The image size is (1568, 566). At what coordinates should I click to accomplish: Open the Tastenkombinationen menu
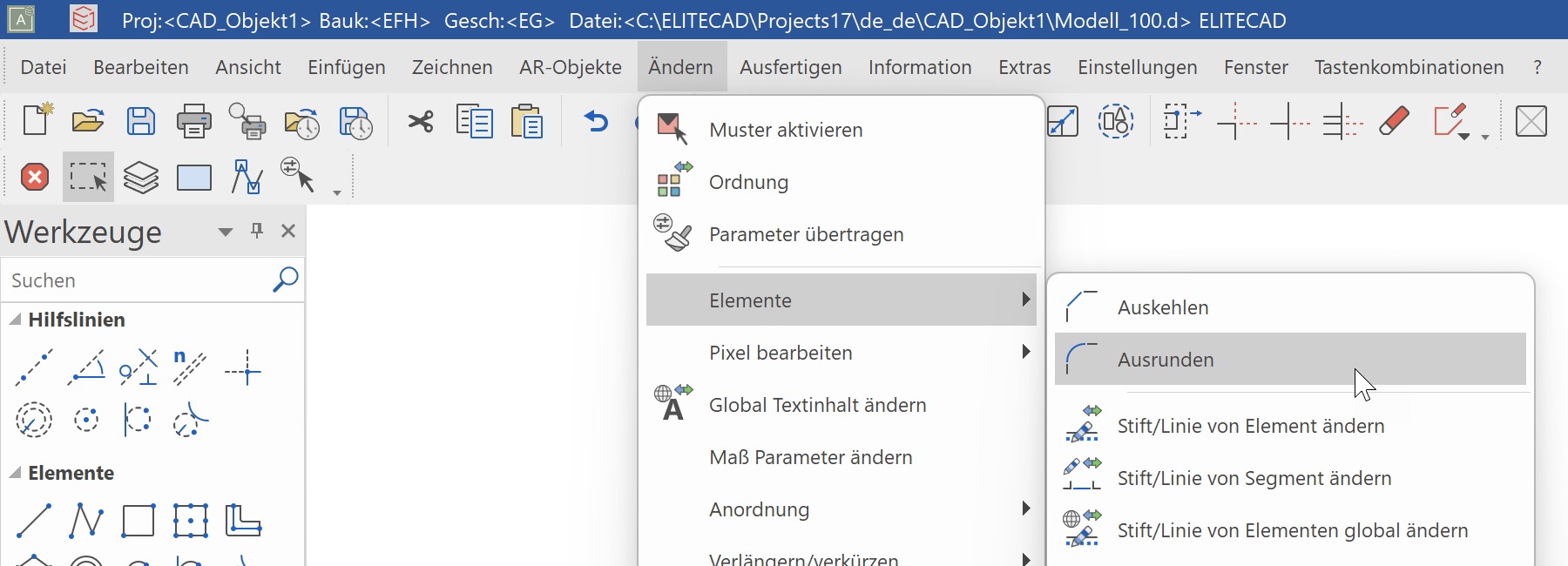(x=1409, y=67)
